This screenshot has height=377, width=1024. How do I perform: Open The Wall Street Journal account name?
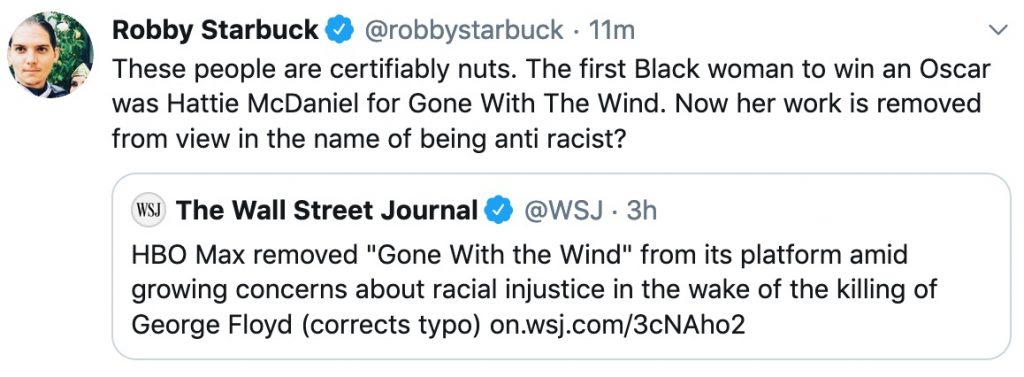(327, 210)
